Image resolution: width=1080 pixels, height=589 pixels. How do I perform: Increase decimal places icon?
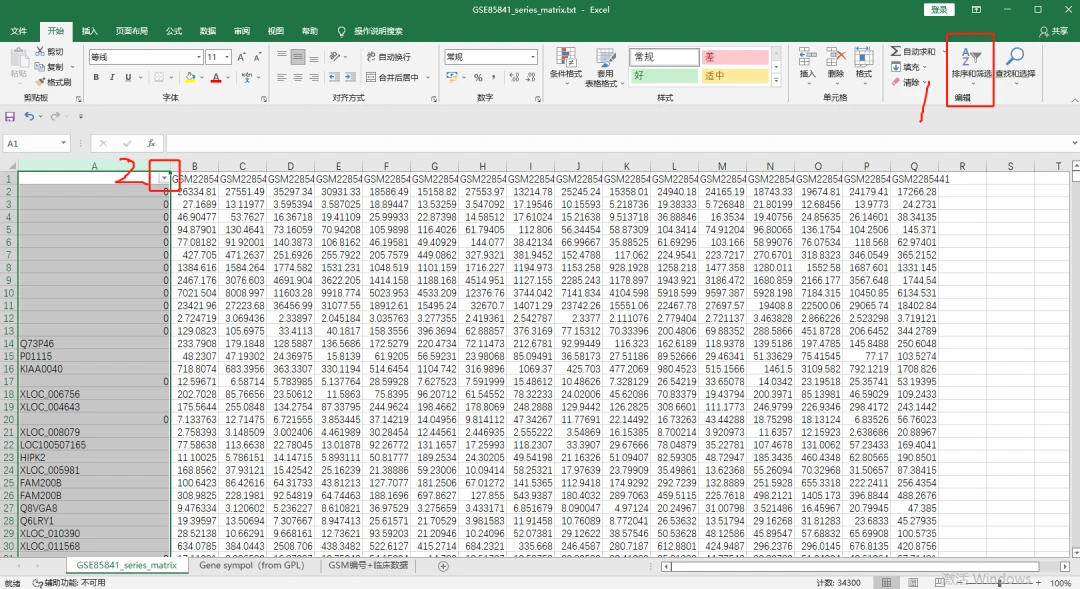514,77
